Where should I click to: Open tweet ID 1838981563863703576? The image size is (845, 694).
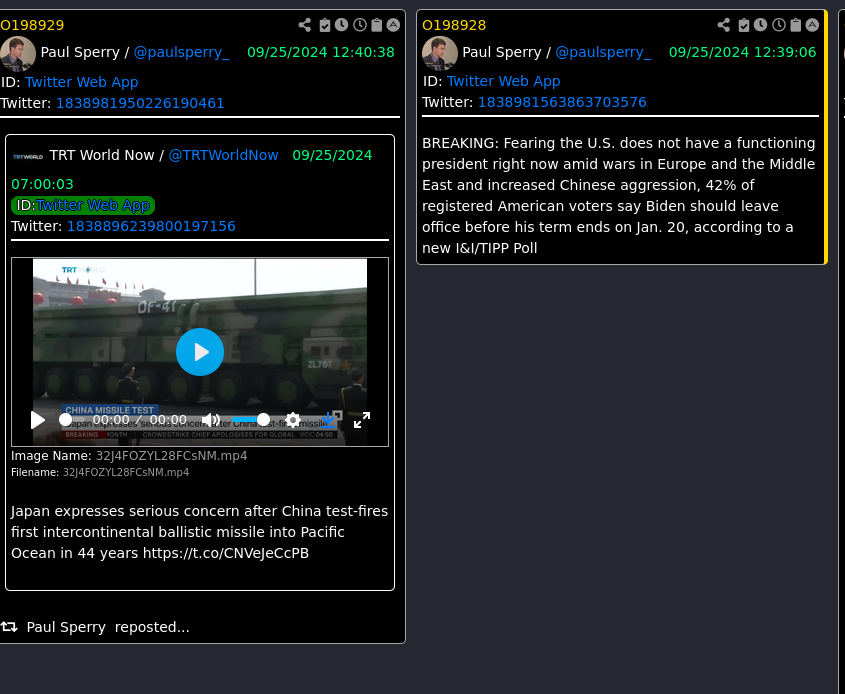point(562,102)
